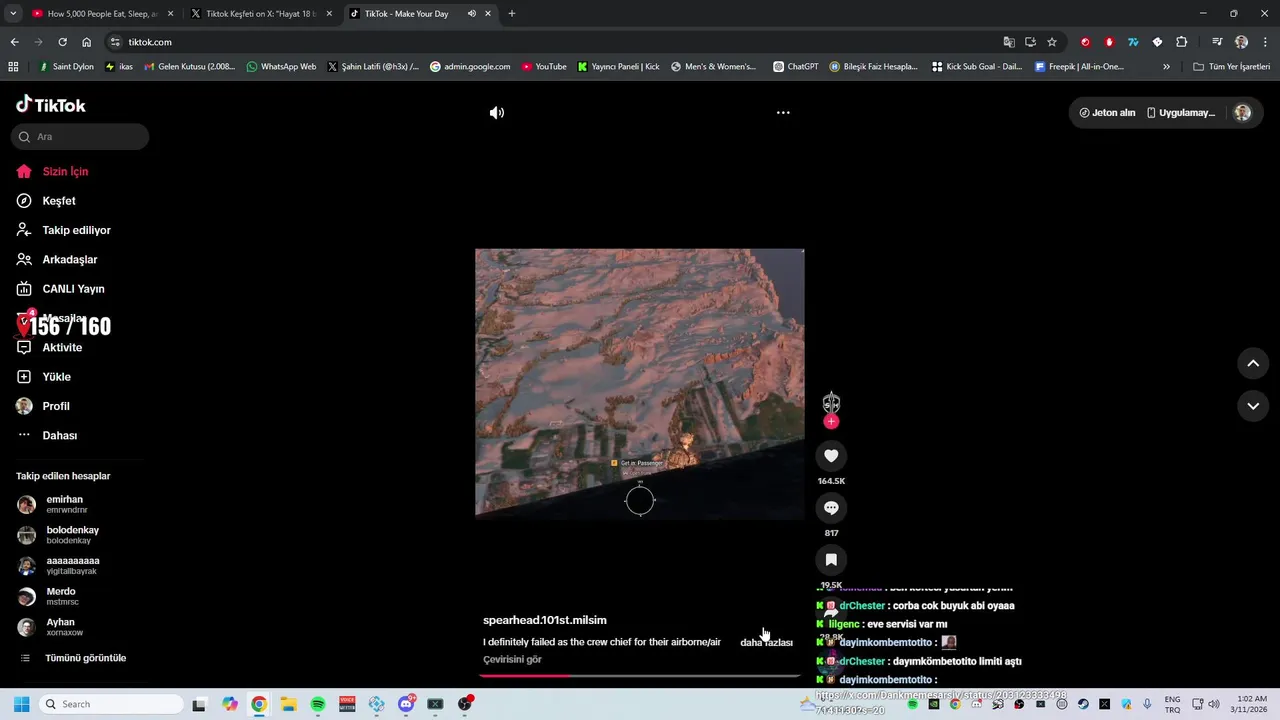Open the Profil page

tap(43, 406)
